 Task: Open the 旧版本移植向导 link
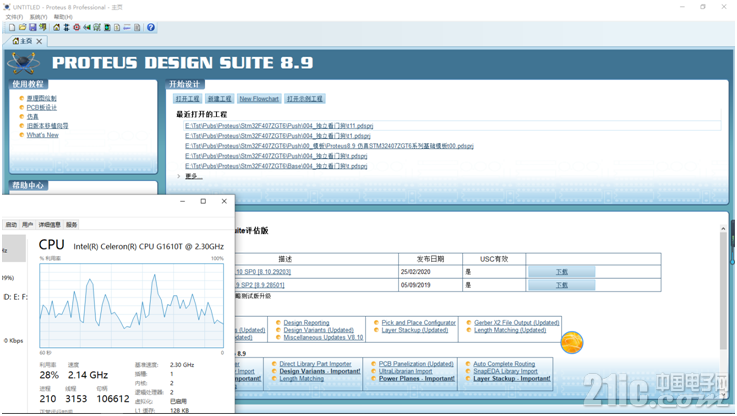point(47,126)
